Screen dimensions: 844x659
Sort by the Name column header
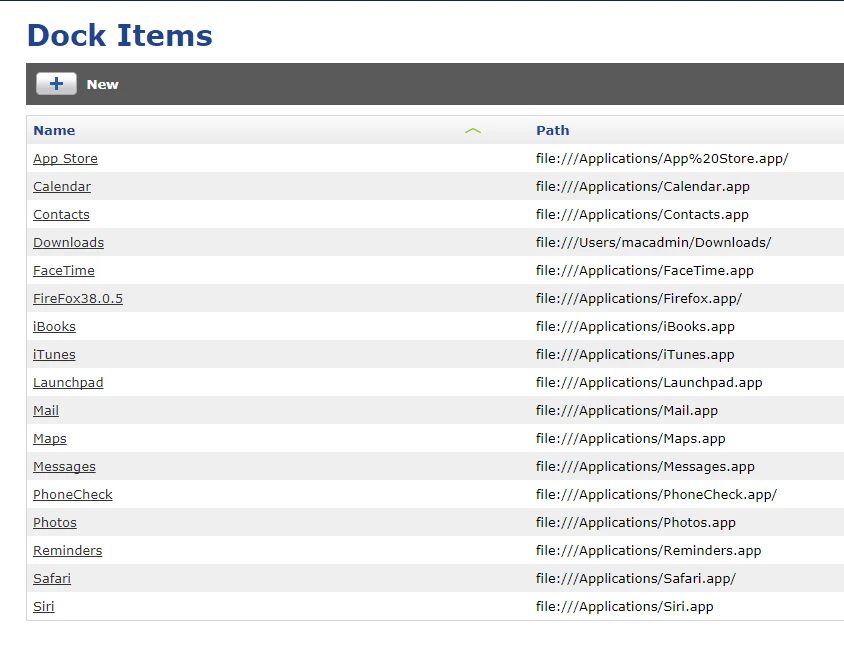(x=54, y=130)
